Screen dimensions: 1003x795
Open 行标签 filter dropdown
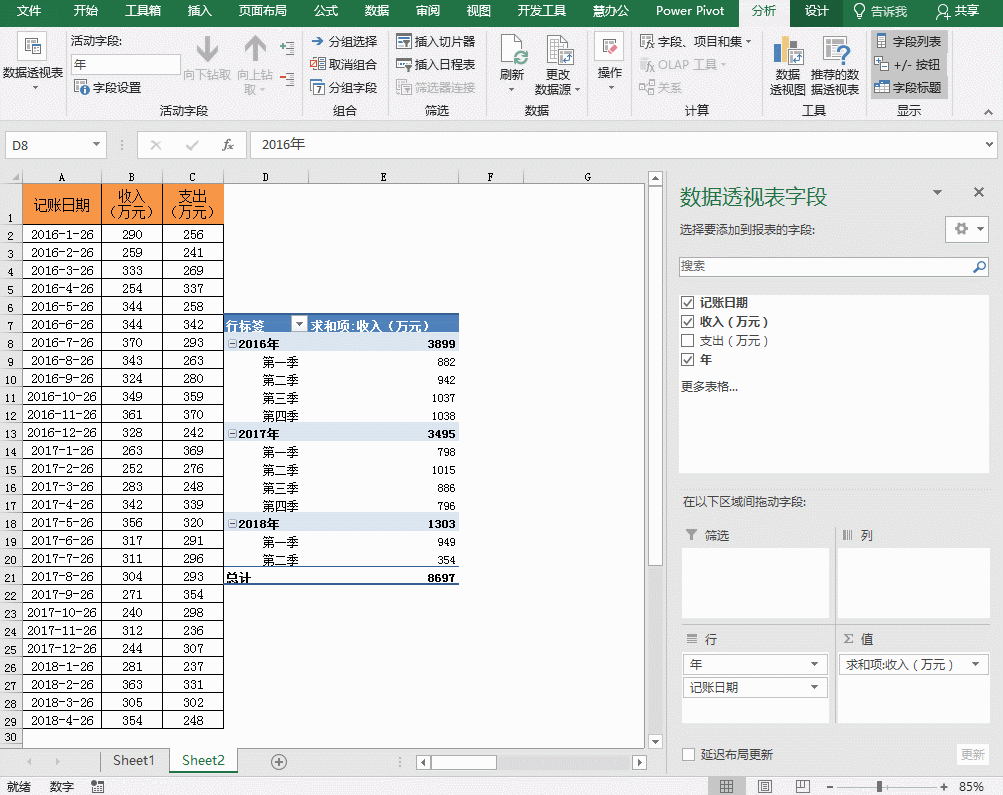[299, 324]
